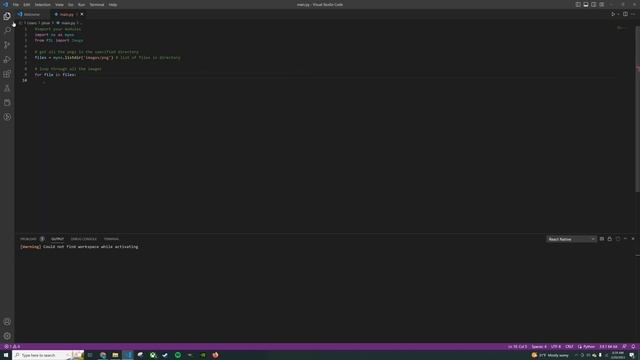Select the main.py editor tab
This screenshot has width=640, height=360.
click(67, 14)
